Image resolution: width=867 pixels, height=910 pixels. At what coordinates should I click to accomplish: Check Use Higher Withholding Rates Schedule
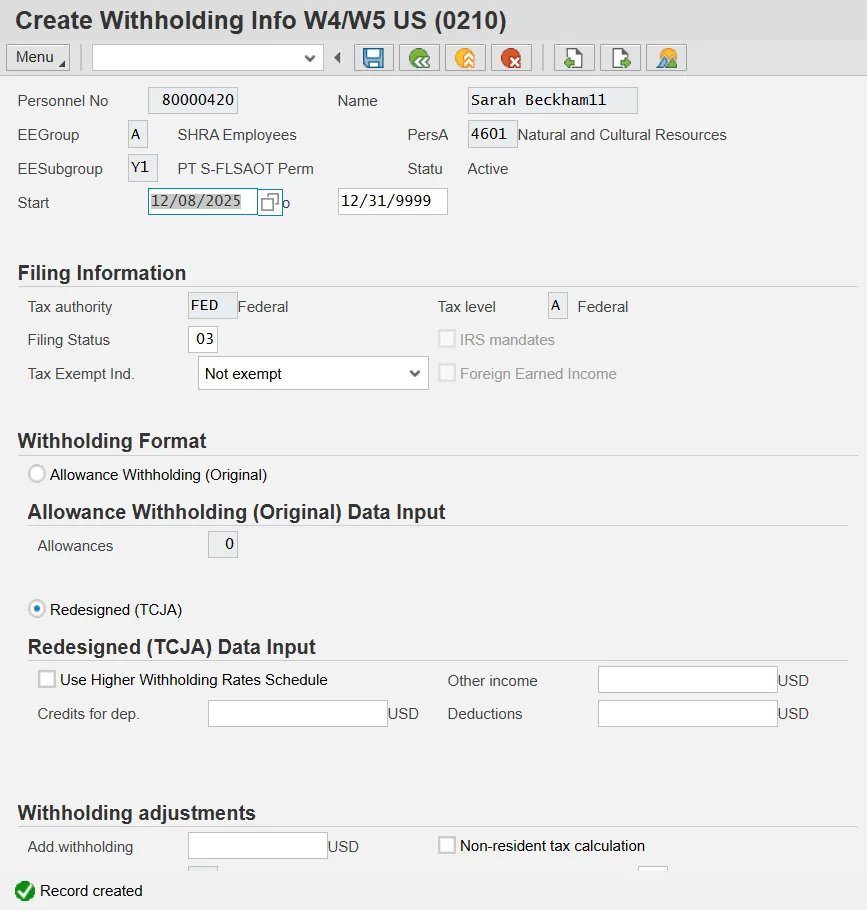46,679
